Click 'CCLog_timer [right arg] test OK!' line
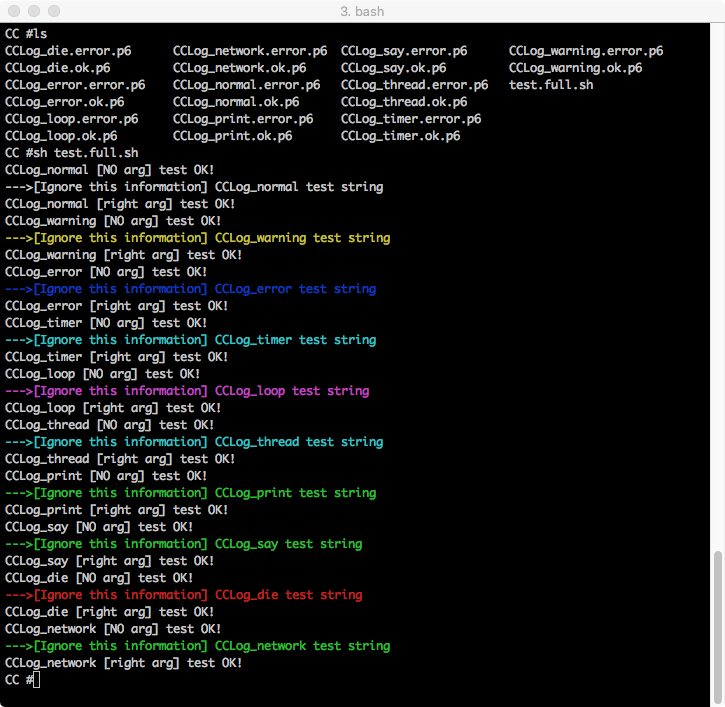725x707 pixels. click(117, 357)
